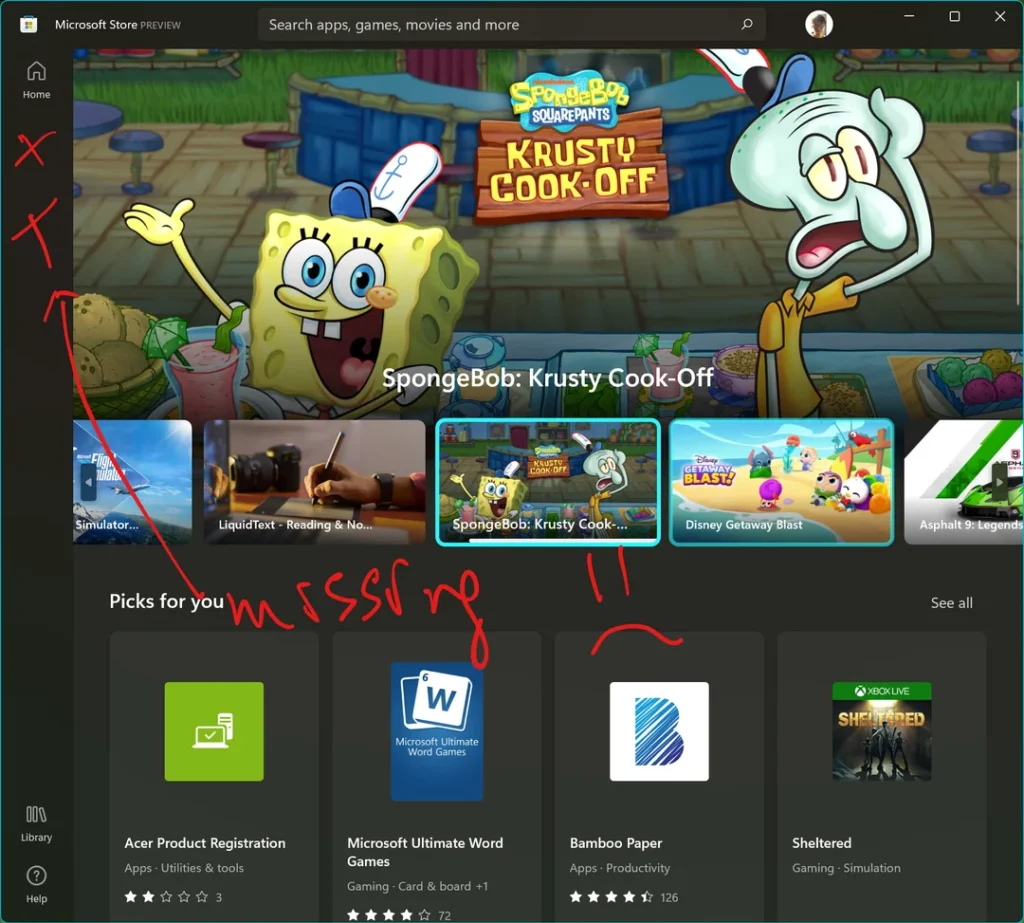Click the Picks for you heading

(x=167, y=601)
